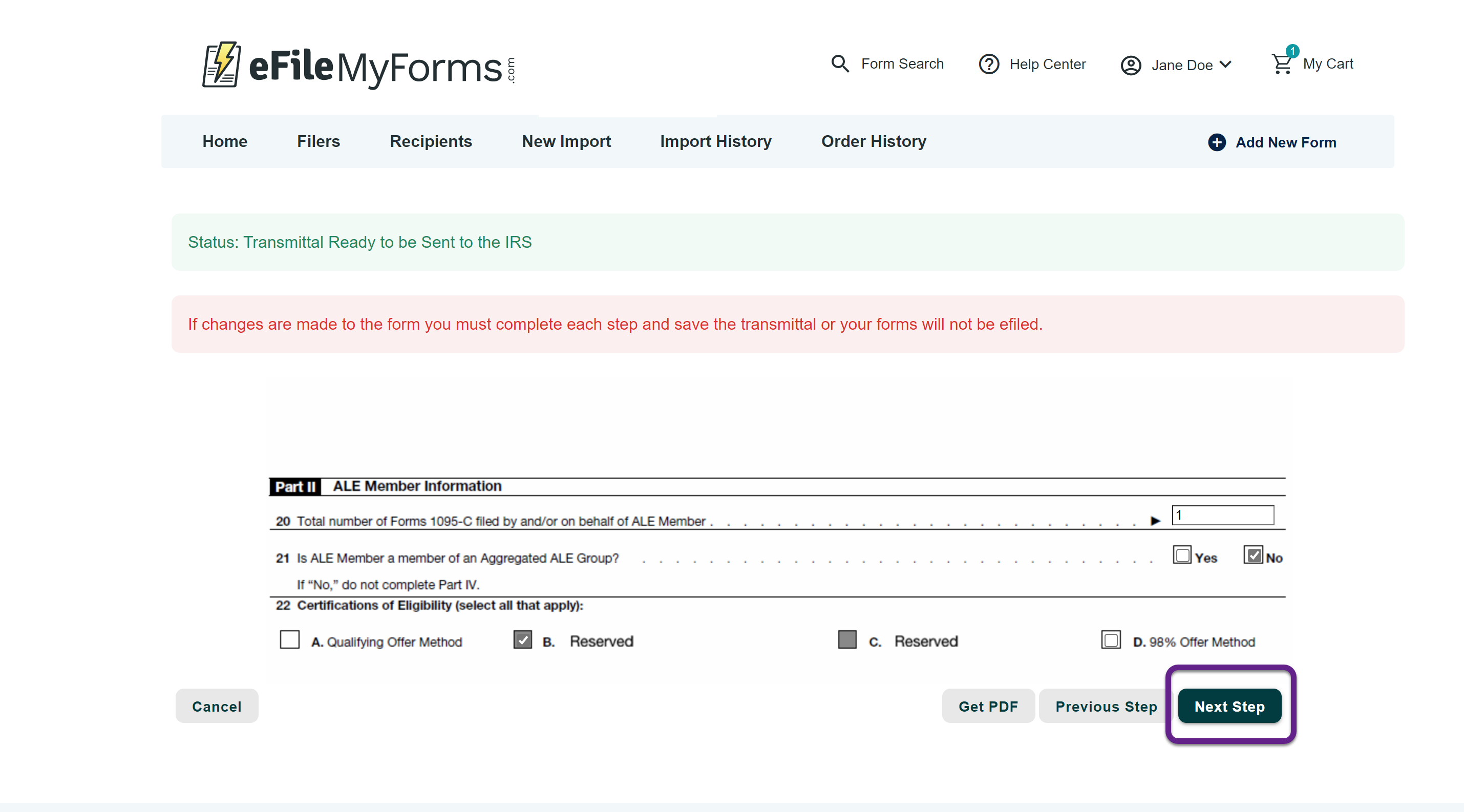Click the user profile avatar icon
Screen dimensions: 1464x812
tap(1131, 66)
